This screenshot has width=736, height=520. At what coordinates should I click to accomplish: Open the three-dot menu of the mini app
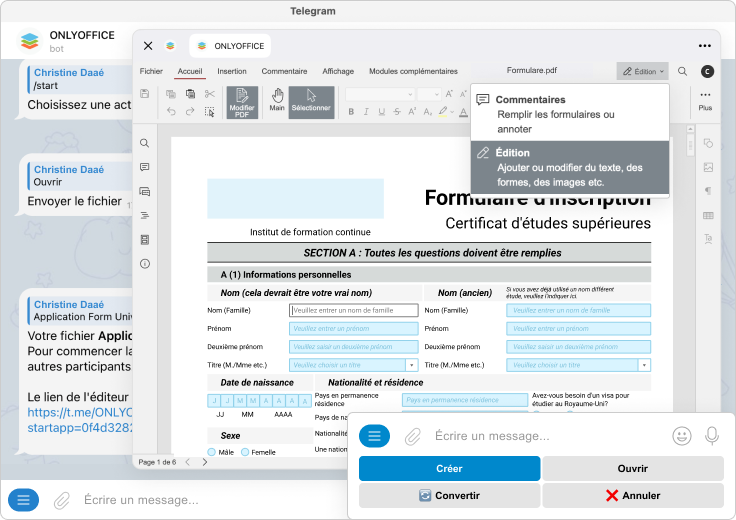pos(705,46)
